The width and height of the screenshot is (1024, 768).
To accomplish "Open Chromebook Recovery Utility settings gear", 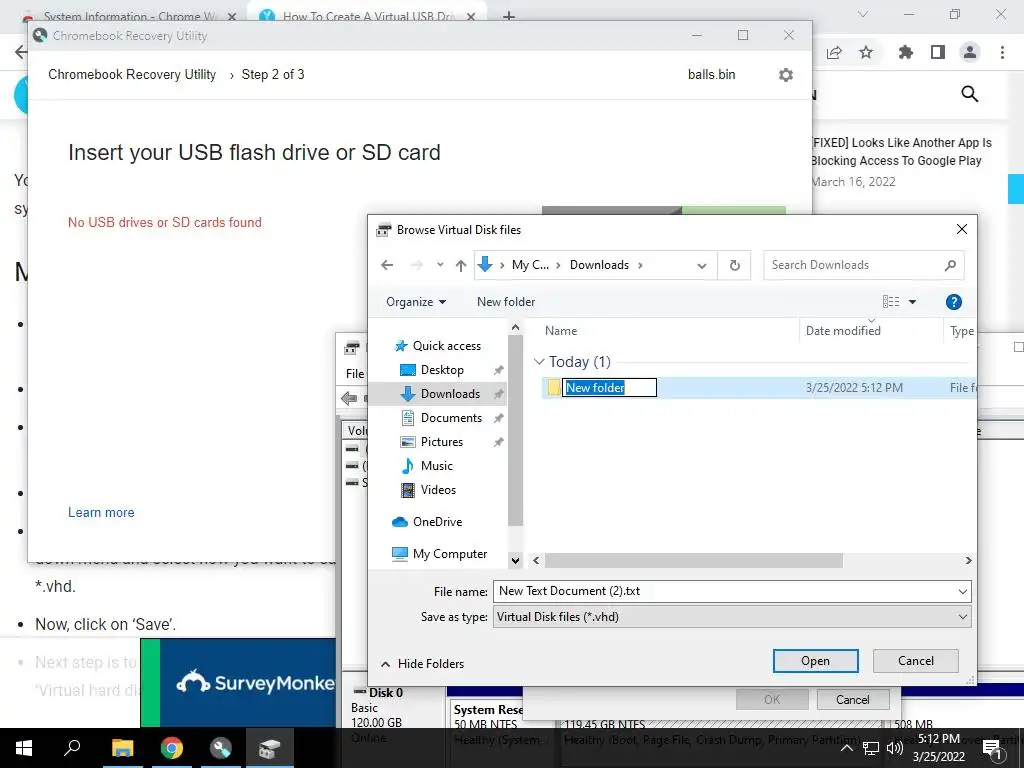I will [x=786, y=75].
